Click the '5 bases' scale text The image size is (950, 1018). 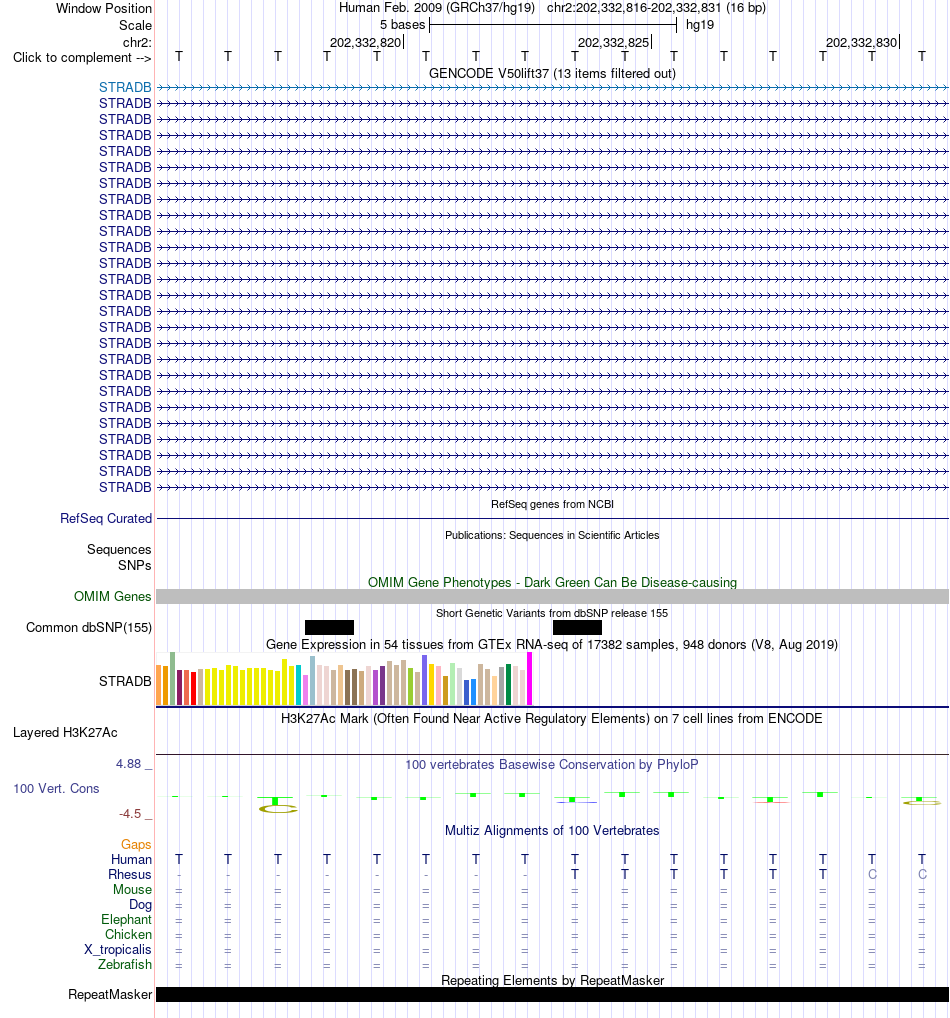click(x=403, y=25)
